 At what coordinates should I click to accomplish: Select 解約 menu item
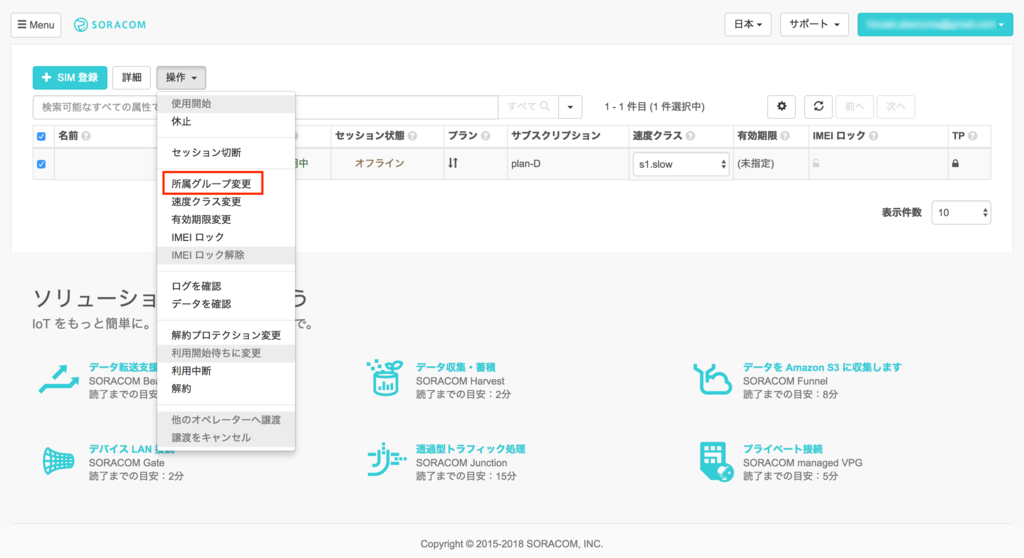(225, 388)
